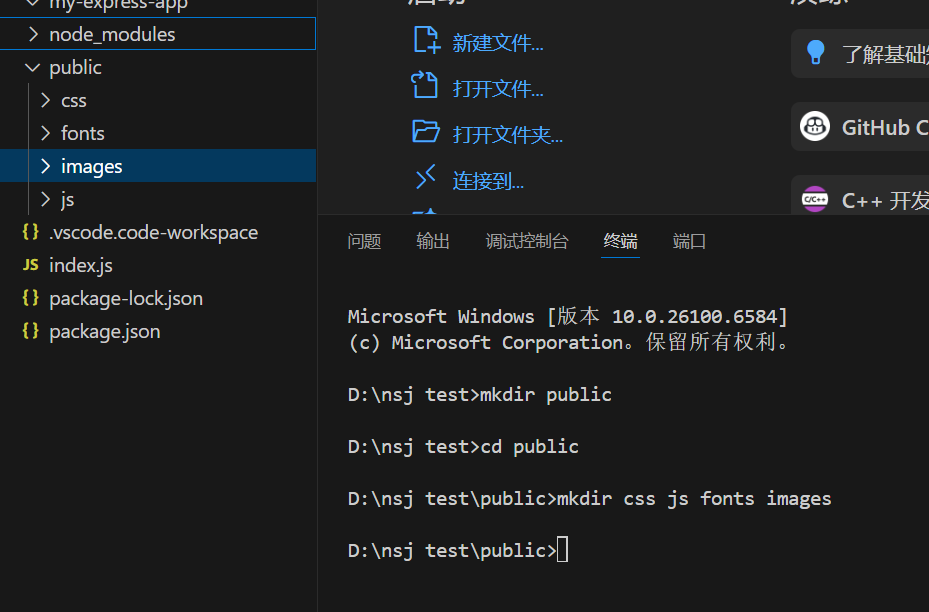This screenshot has height=612, width=929.
Task: Switch to the 输出 panel tab
Action: point(433,242)
